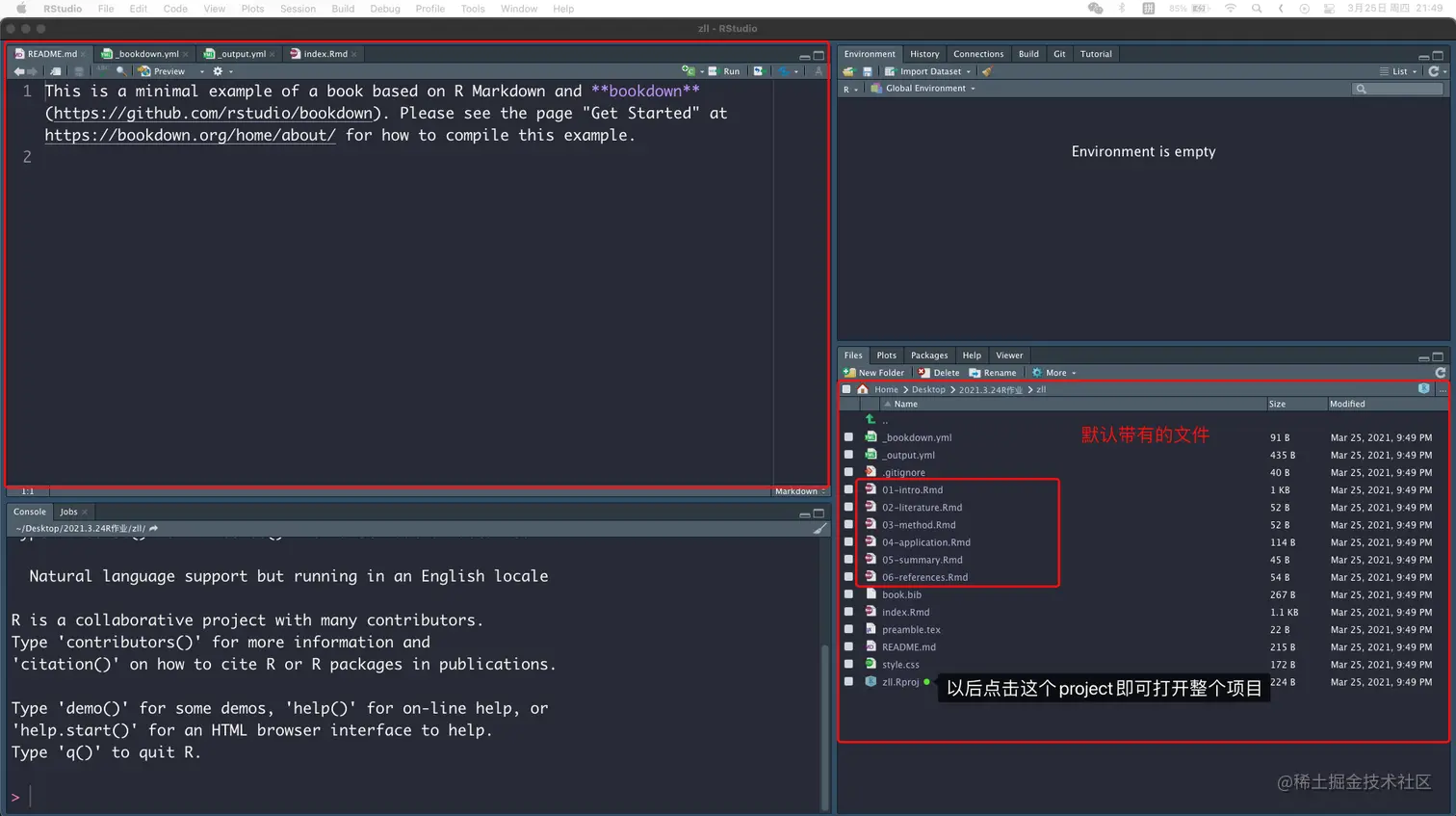The width and height of the screenshot is (1456, 816).
Task: Click Show in new window icon in editor toolbar
Action: tap(56, 71)
